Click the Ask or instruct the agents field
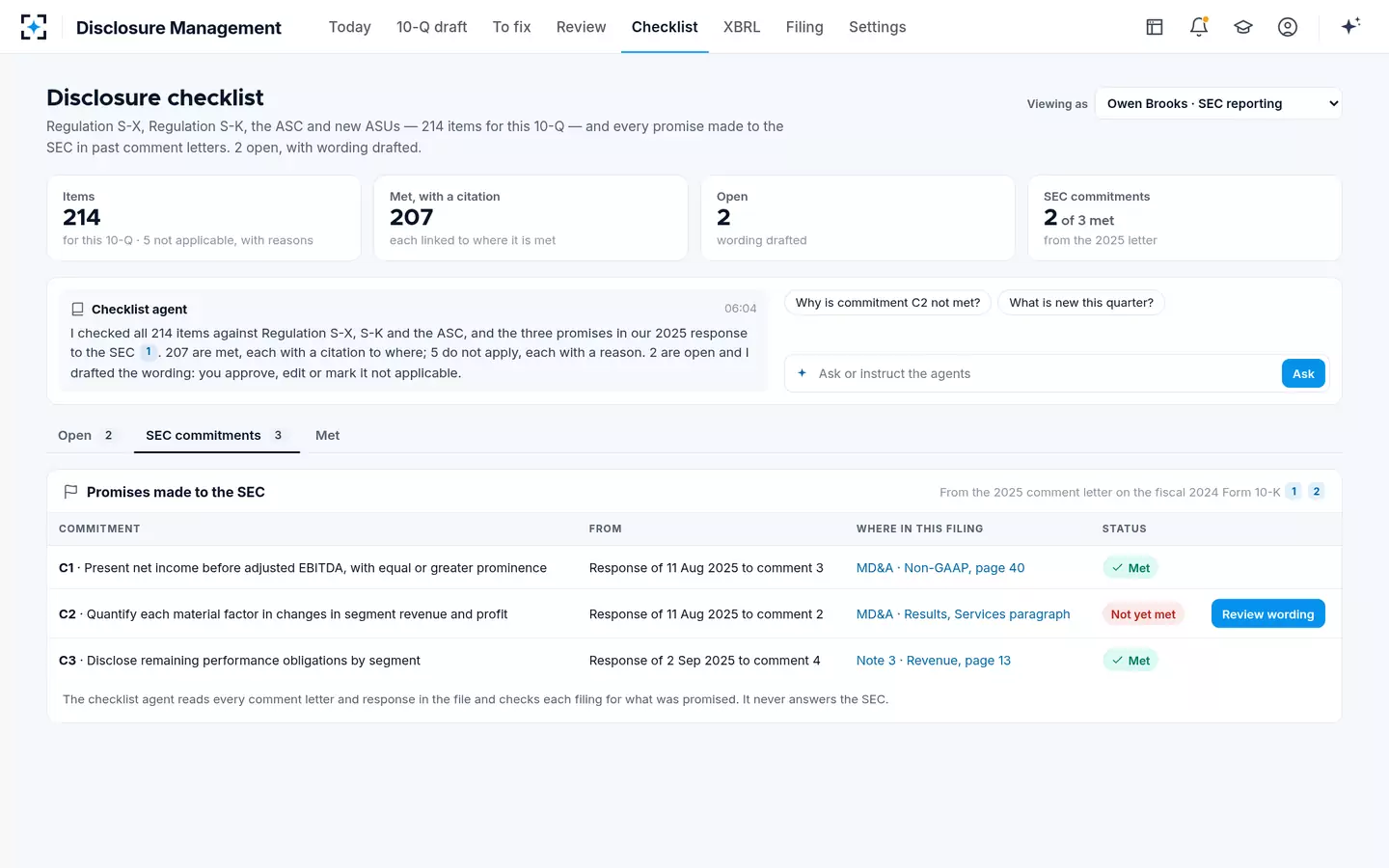Viewport: 1389px width, 868px height. coord(1033,373)
